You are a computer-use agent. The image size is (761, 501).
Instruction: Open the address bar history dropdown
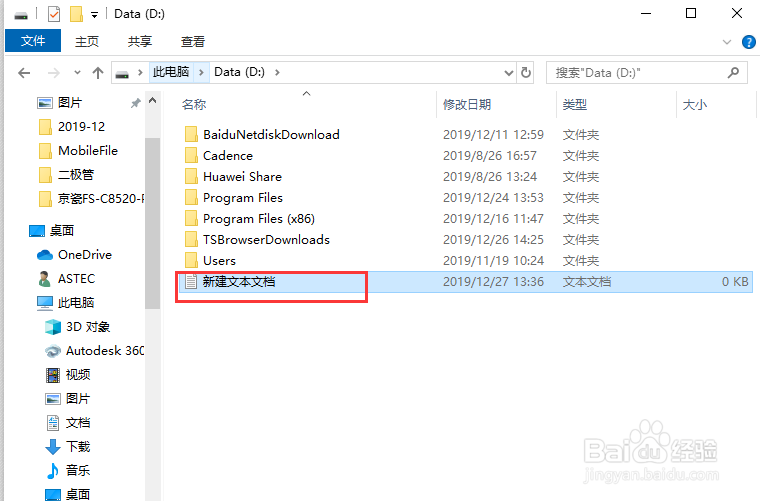point(508,73)
